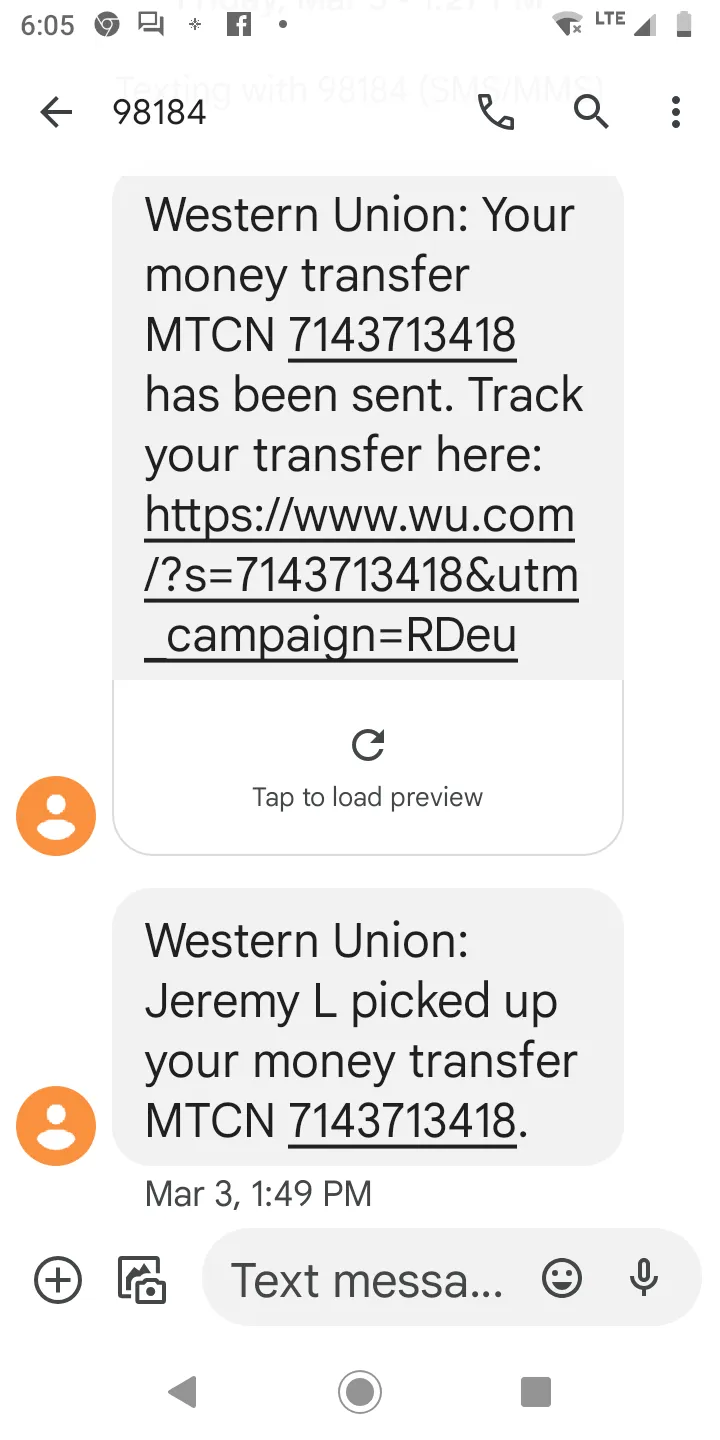Tap the contact avatar beside pickup message
This screenshot has height=1440, width=720.
(x=56, y=1126)
